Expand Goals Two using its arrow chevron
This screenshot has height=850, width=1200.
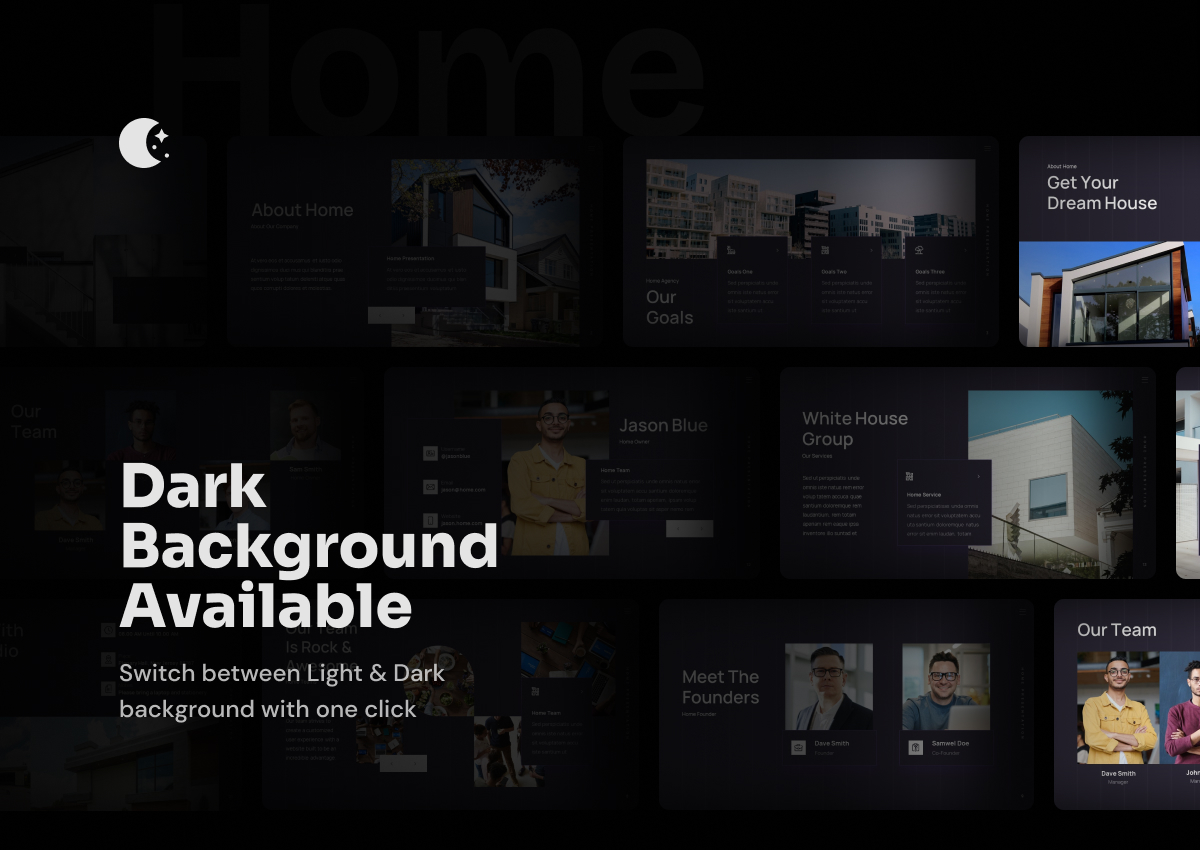click(870, 250)
